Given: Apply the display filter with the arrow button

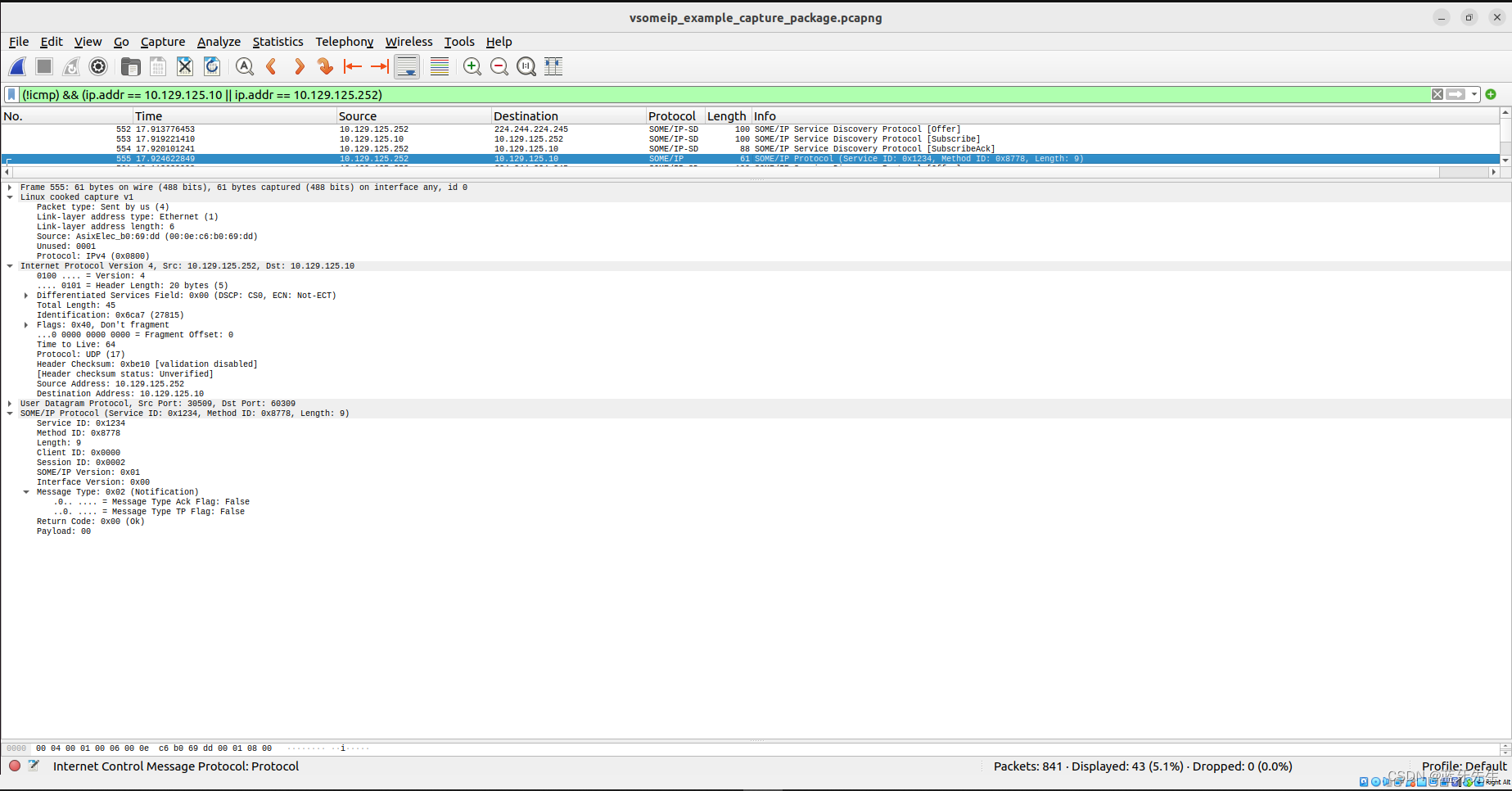Looking at the screenshot, I should (x=1456, y=94).
